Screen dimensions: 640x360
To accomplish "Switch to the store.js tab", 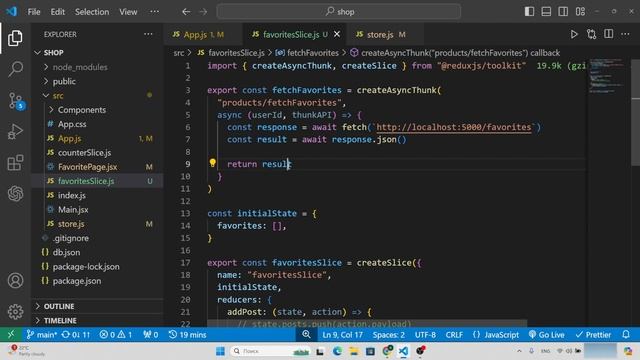I will (x=385, y=35).
